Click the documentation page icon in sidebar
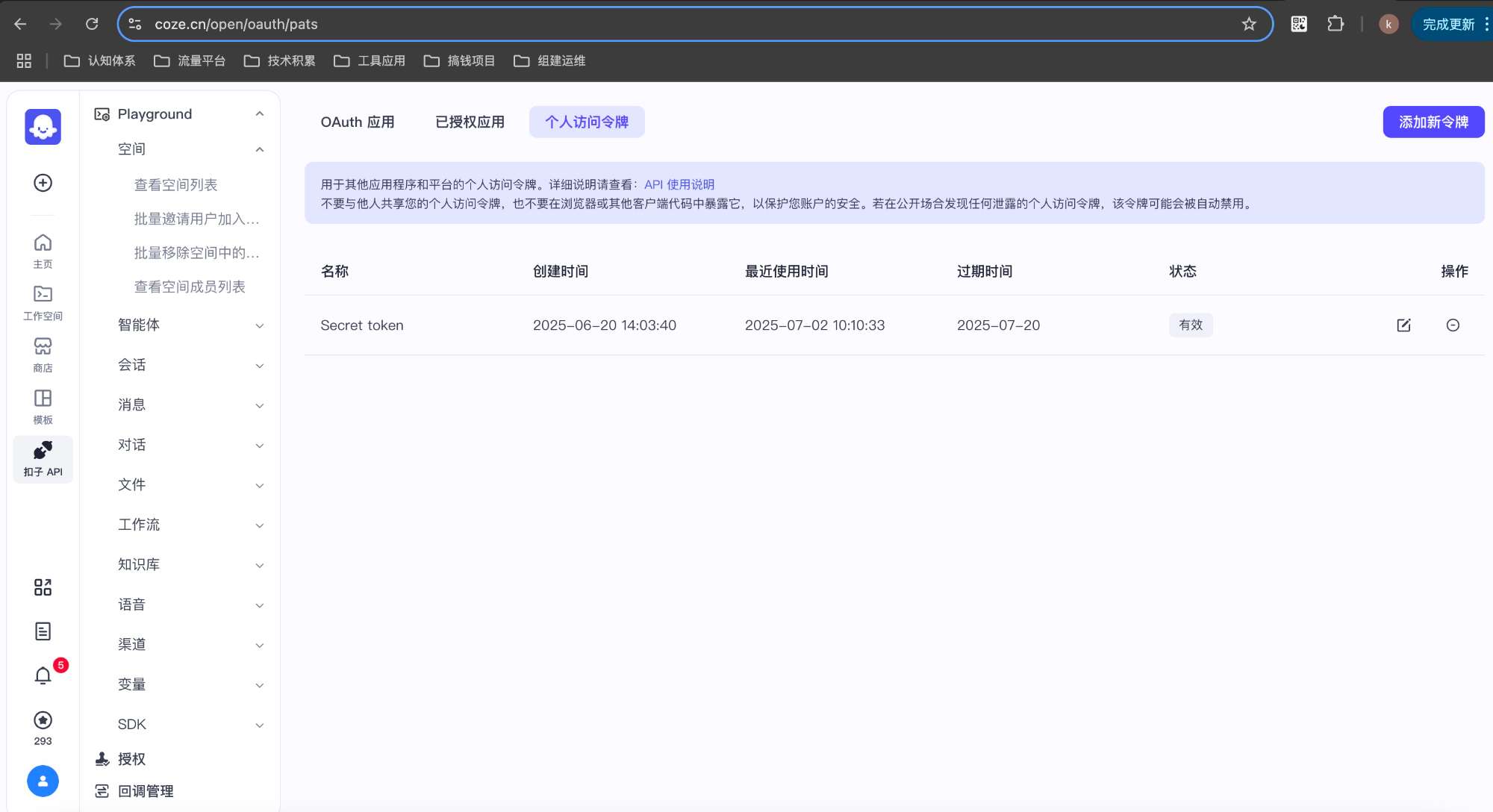The height and width of the screenshot is (812, 1493). tap(43, 631)
